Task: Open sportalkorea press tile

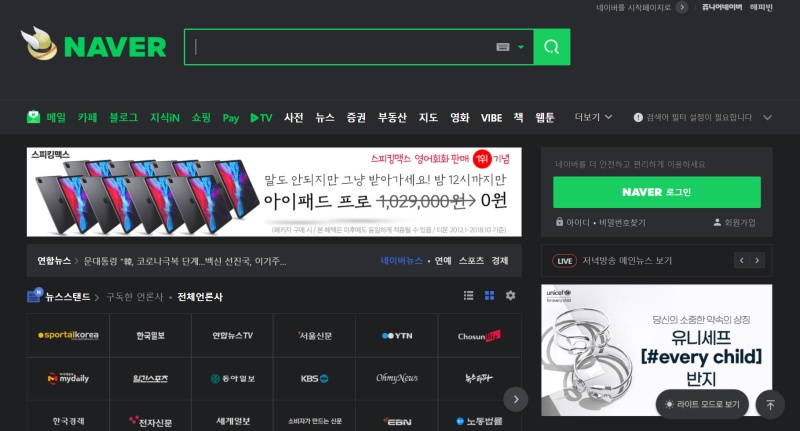Action: pyautogui.click(x=68, y=335)
